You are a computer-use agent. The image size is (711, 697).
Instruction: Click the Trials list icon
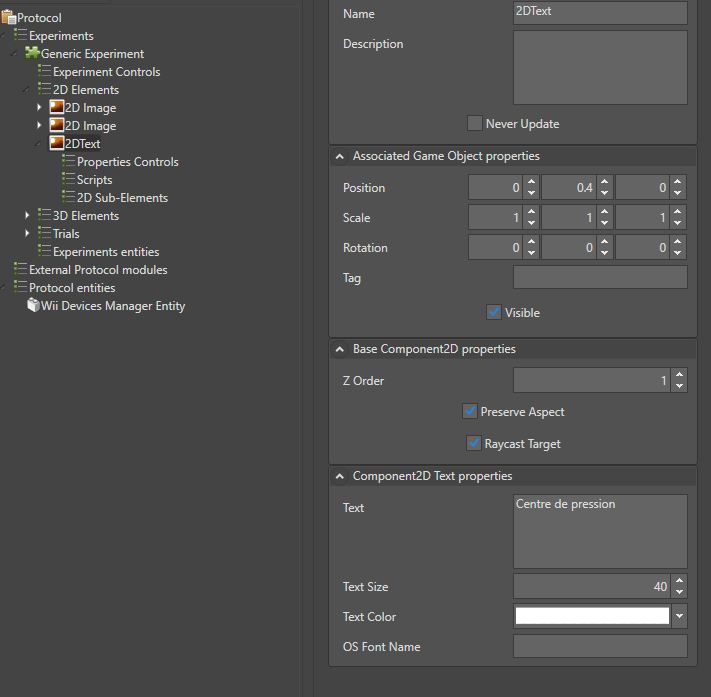[x=44, y=233]
